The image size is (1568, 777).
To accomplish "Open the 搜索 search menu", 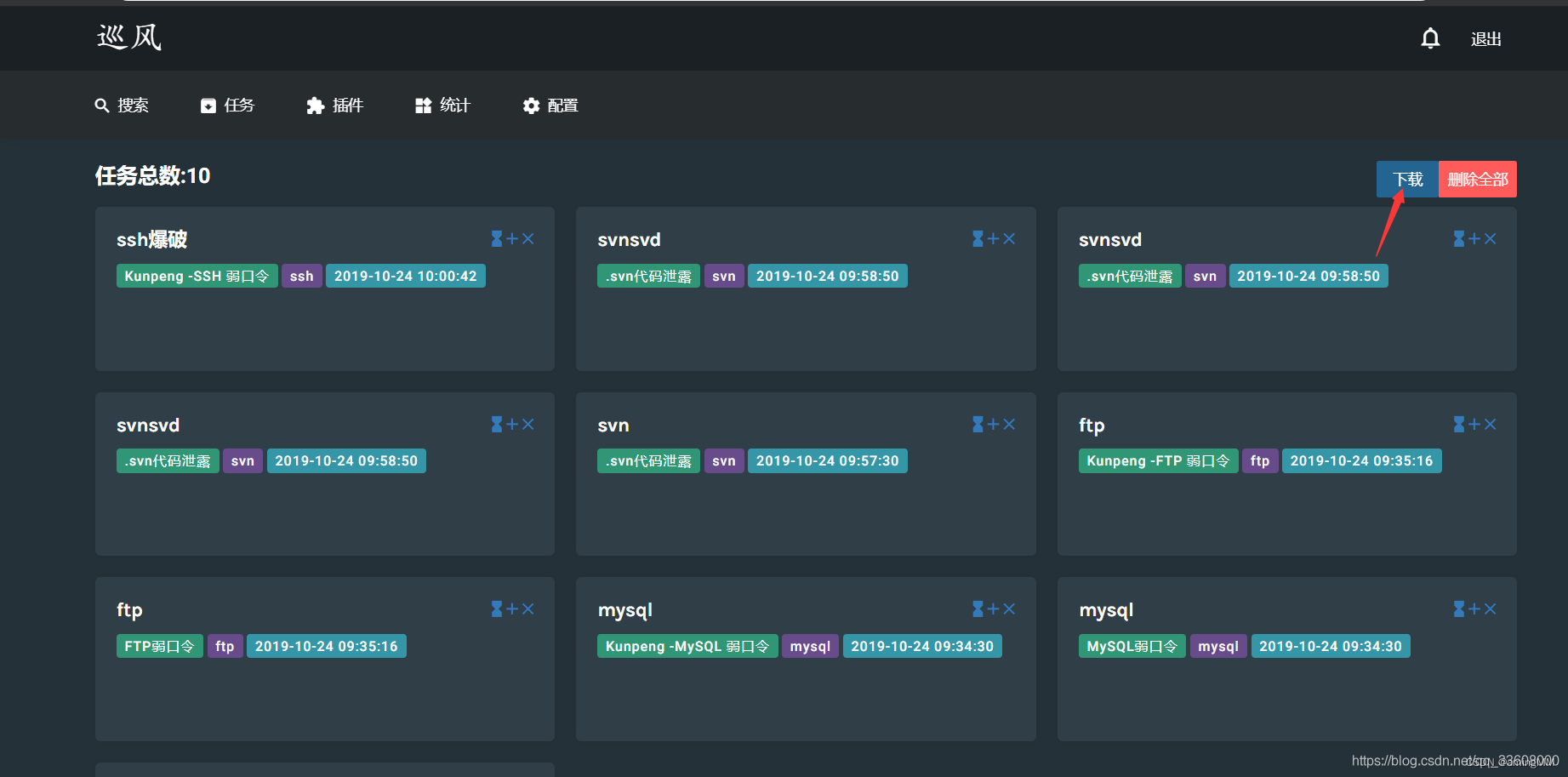I will tap(122, 106).
